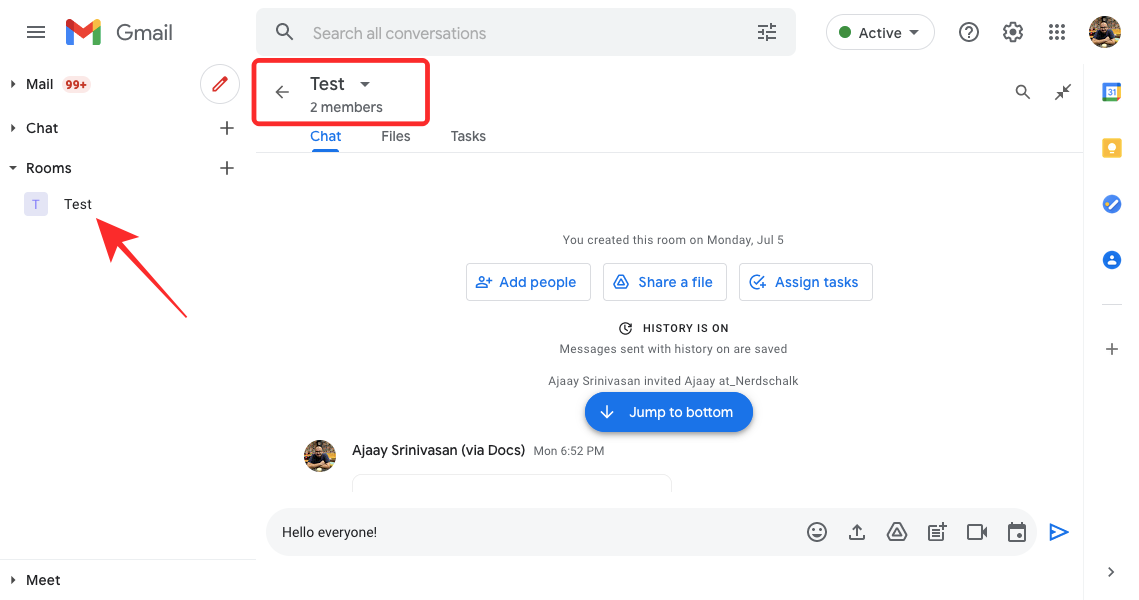Expand the Mail section
Image resolution: width=1139 pixels, height=600 pixels.
pos(14,84)
